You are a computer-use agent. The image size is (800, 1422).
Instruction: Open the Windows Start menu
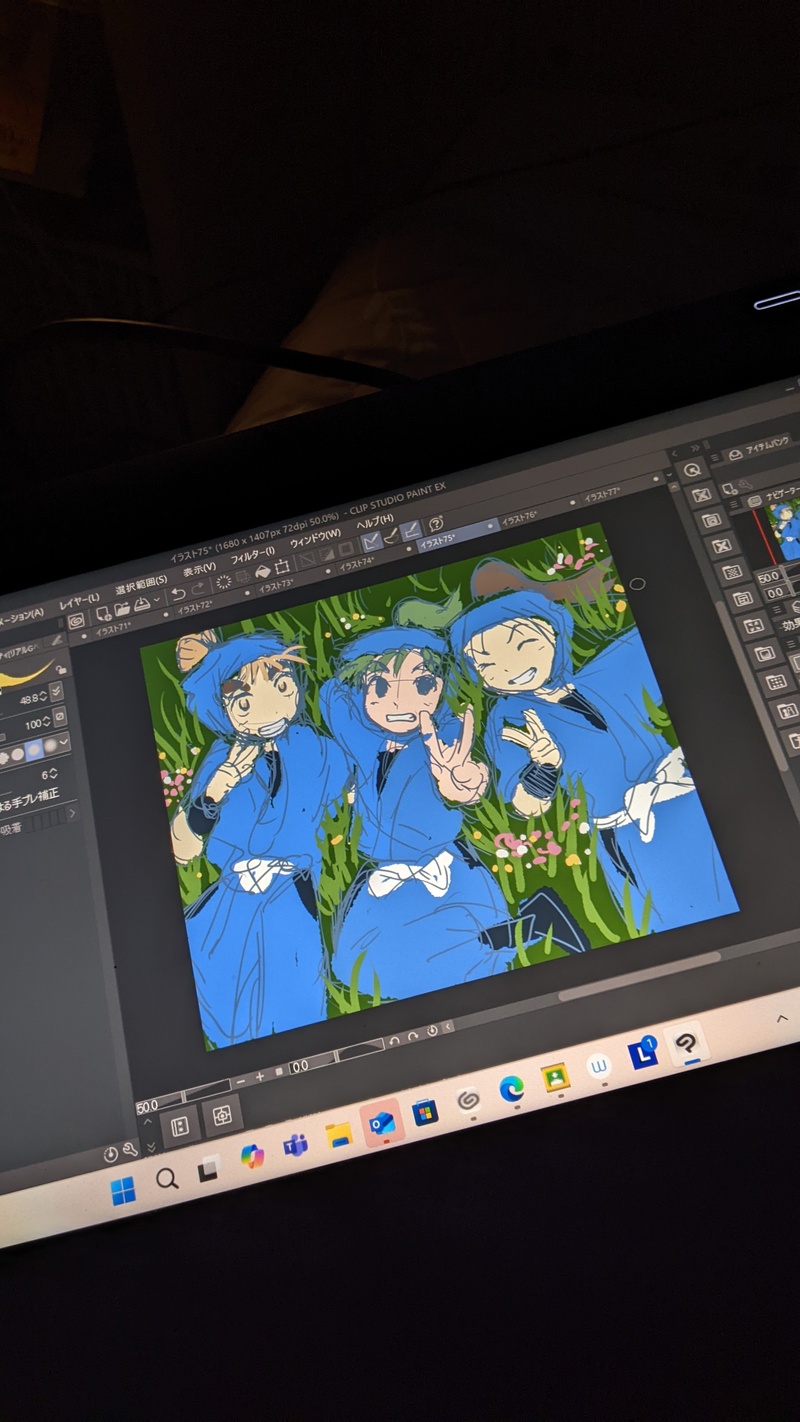pyautogui.click(x=123, y=1190)
